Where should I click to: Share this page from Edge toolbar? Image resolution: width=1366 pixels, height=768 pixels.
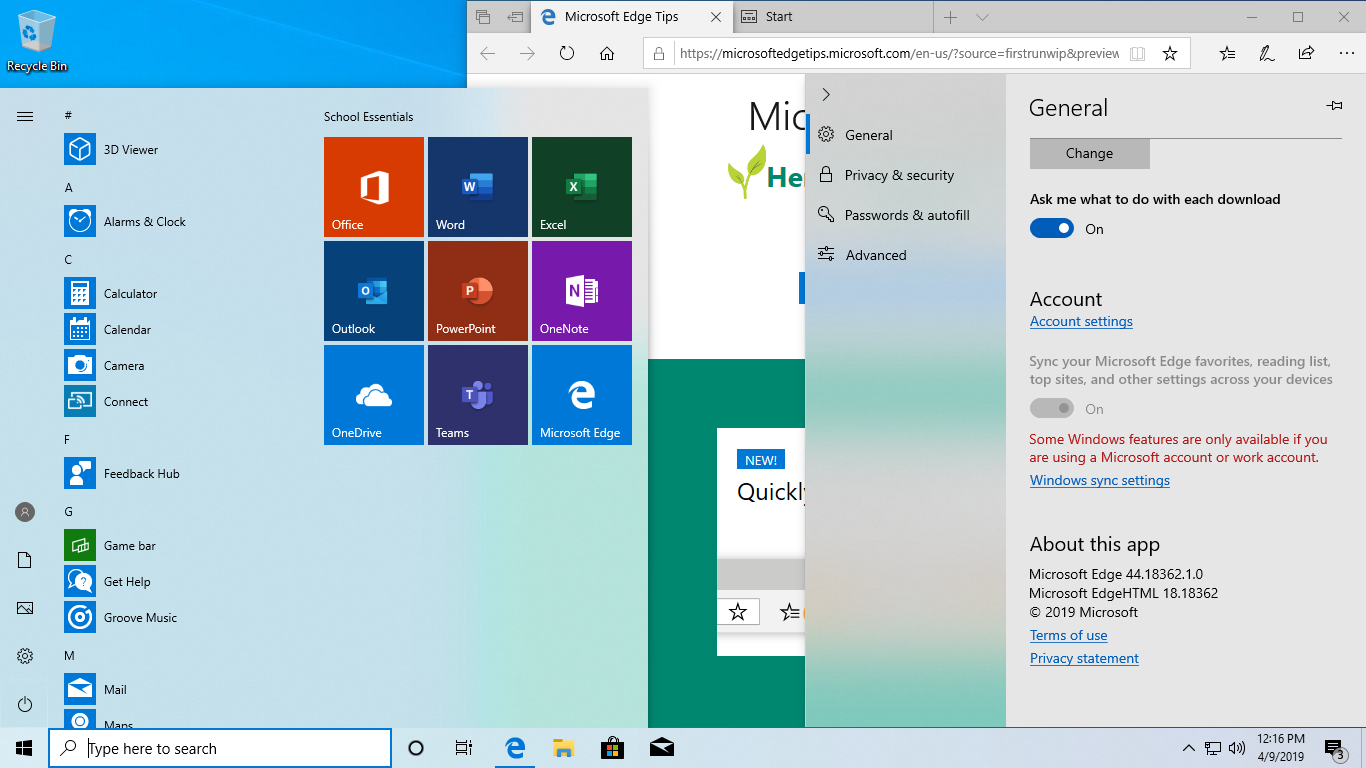(x=1306, y=53)
